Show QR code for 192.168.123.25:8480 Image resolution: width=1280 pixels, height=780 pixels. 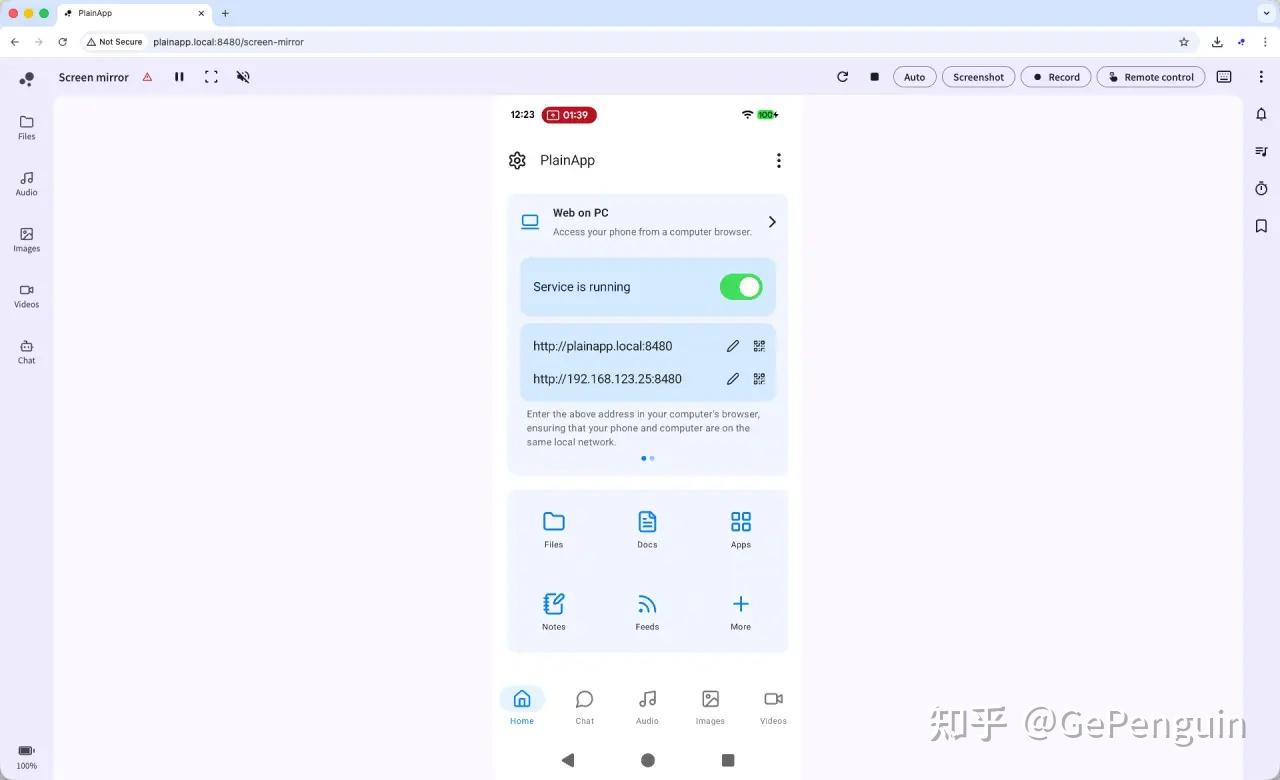759,379
